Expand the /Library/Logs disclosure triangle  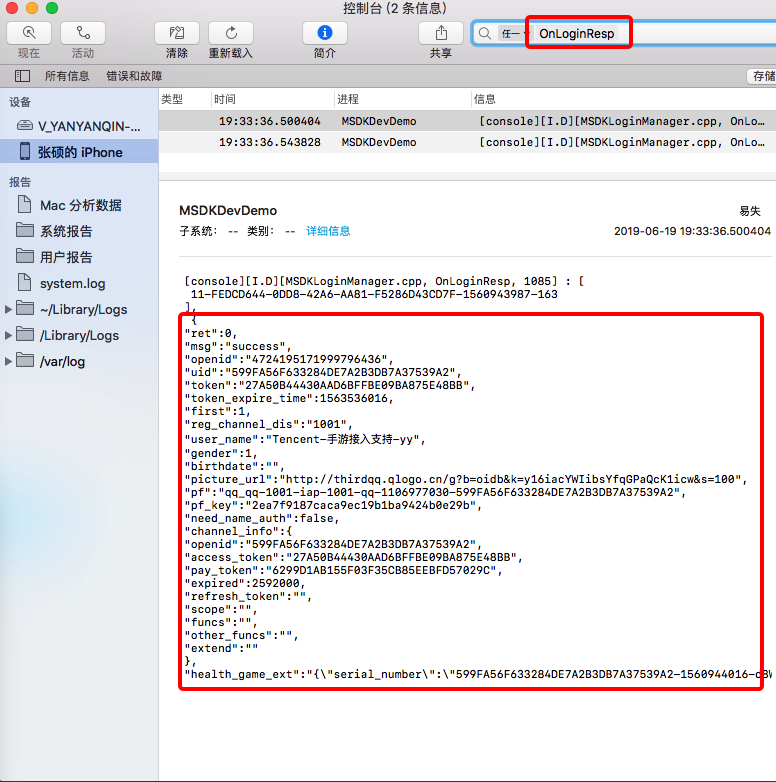click(x=8, y=335)
